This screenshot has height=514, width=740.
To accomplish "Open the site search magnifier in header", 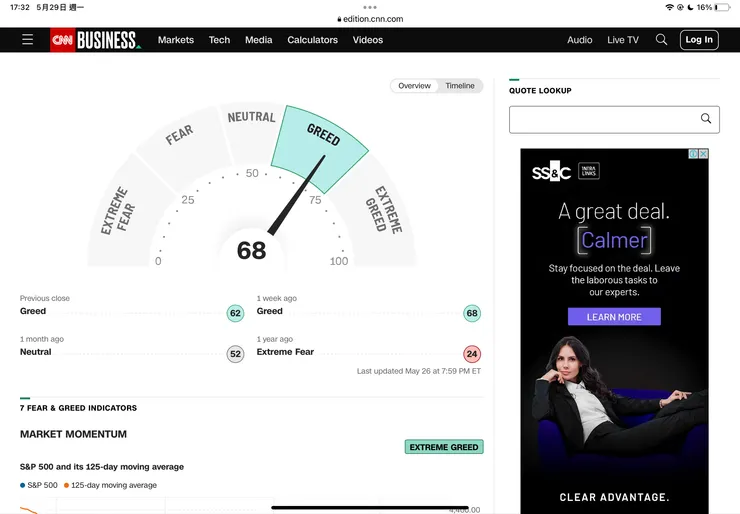I will (661, 40).
